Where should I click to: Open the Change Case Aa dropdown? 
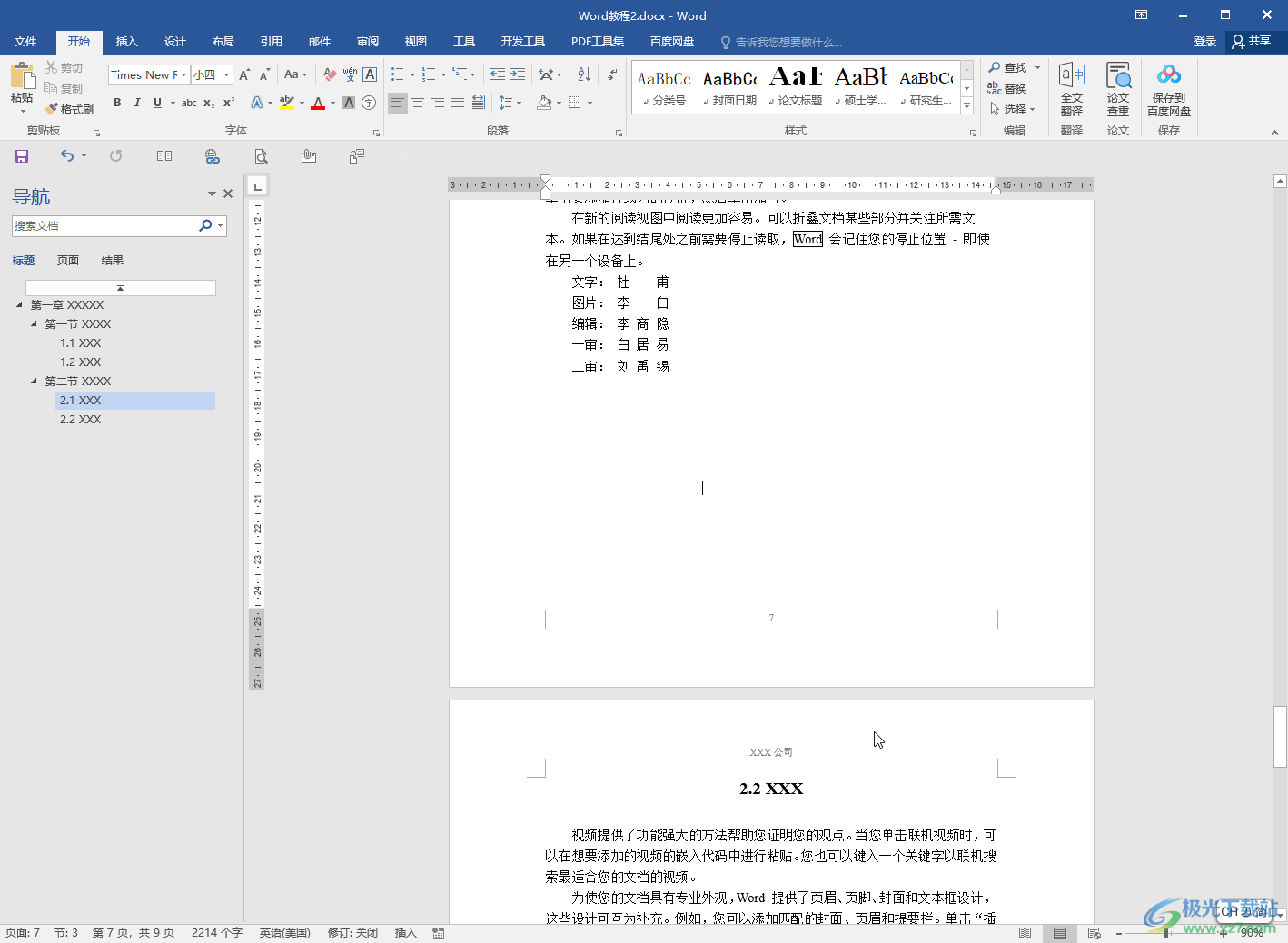[295, 74]
